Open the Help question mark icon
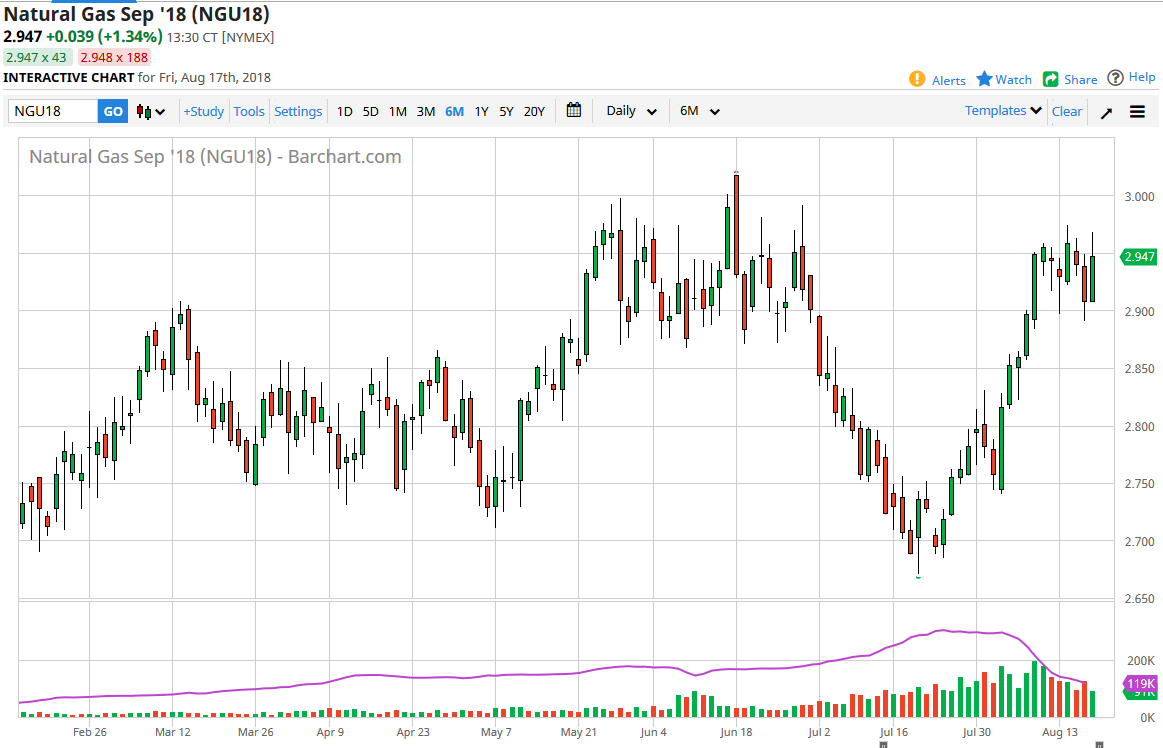 pyautogui.click(x=1115, y=78)
